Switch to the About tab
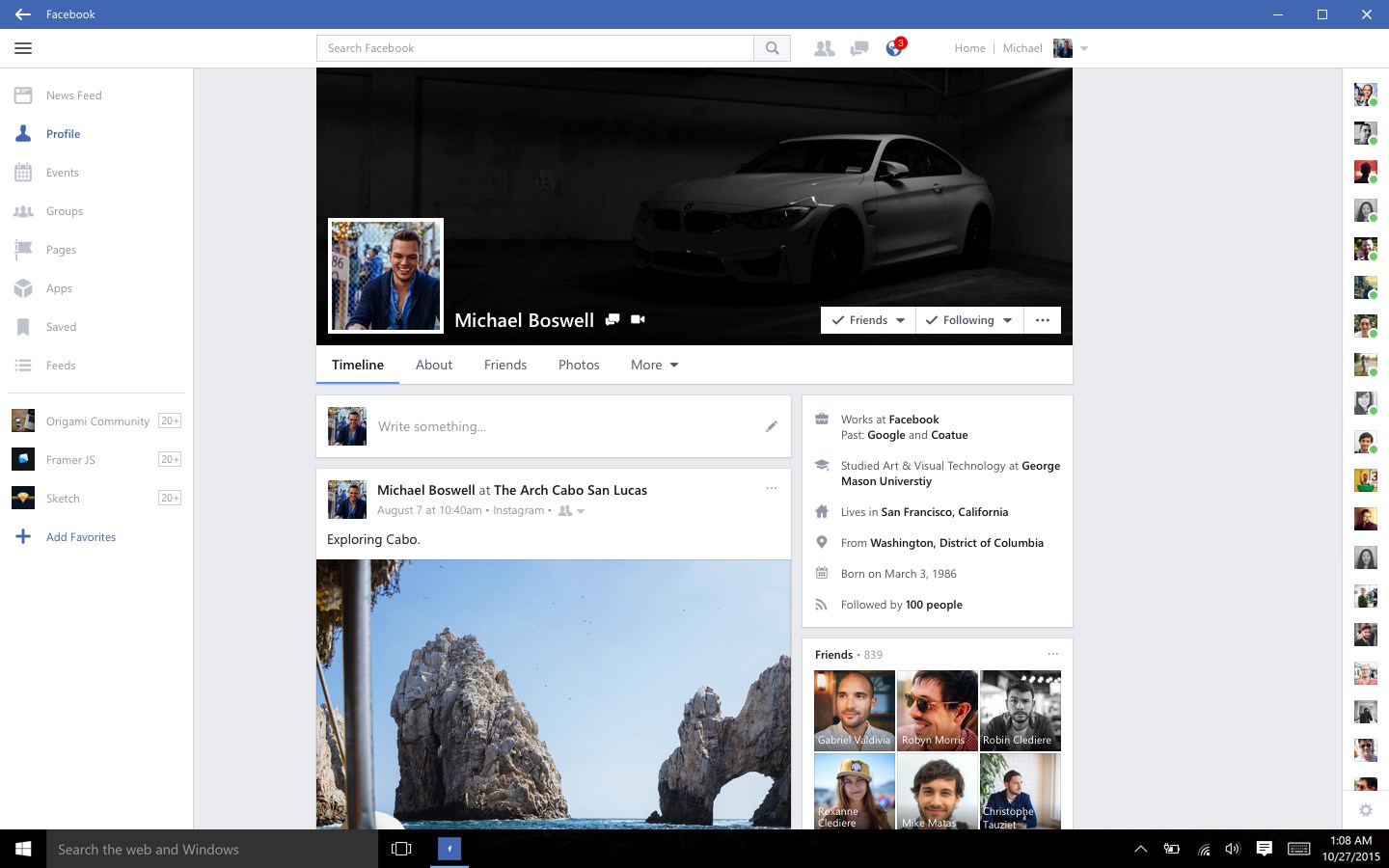 (434, 365)
